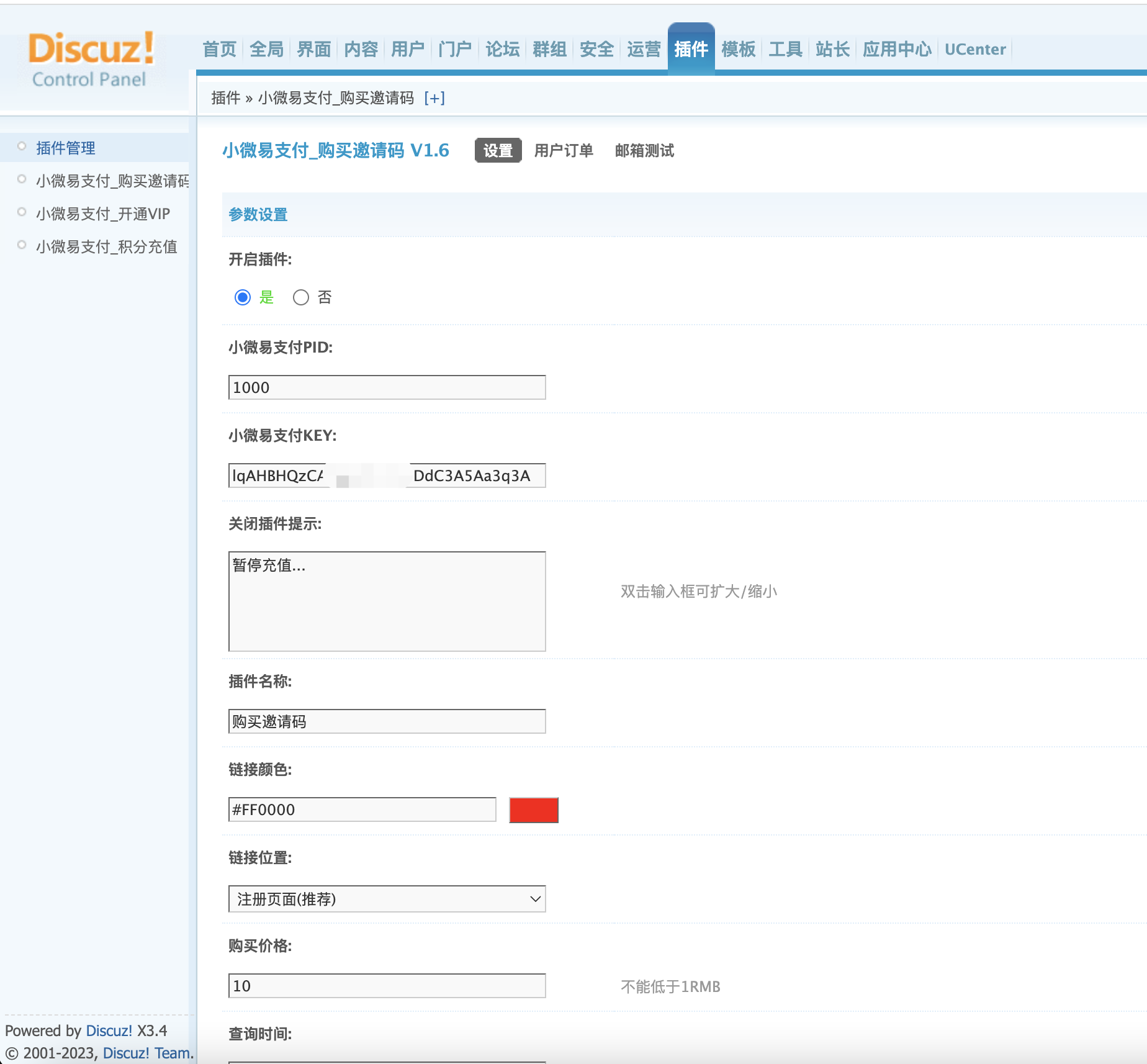Open the 模板 navigation tab
Viewport: 1147px width, 1064px height.
739,49
